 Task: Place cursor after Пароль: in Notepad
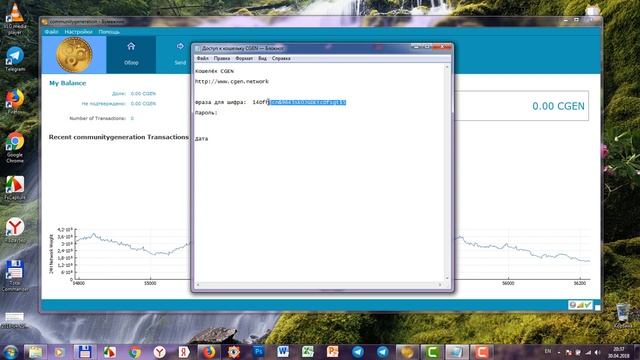pyautogui.click(x=218, y=113)
